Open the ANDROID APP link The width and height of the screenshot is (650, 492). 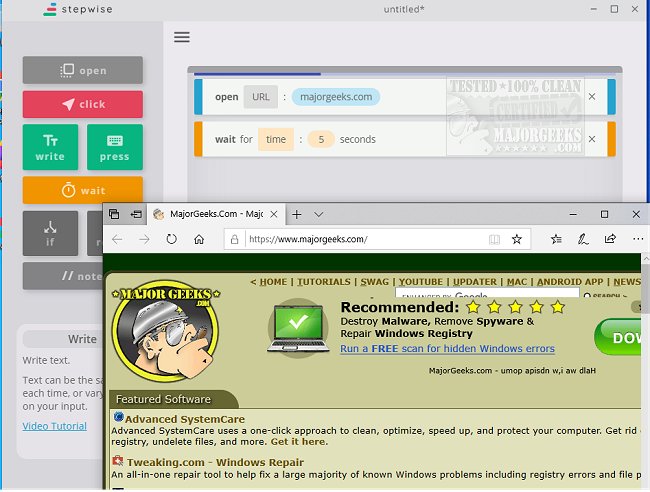[x=570, y=282]
